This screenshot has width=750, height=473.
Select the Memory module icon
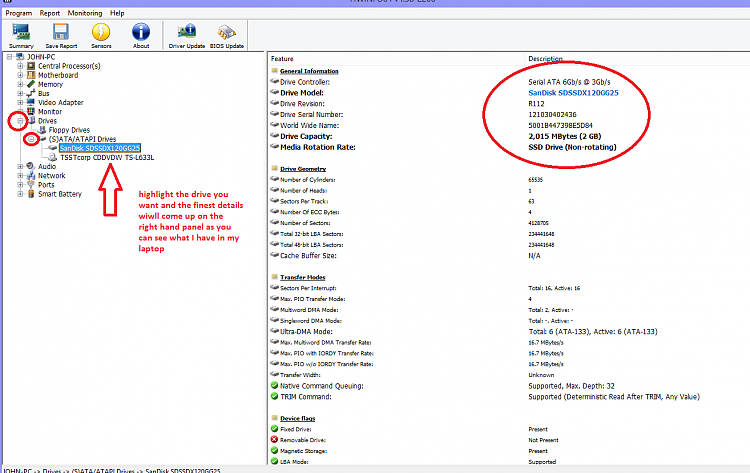[x=31, y=84]
